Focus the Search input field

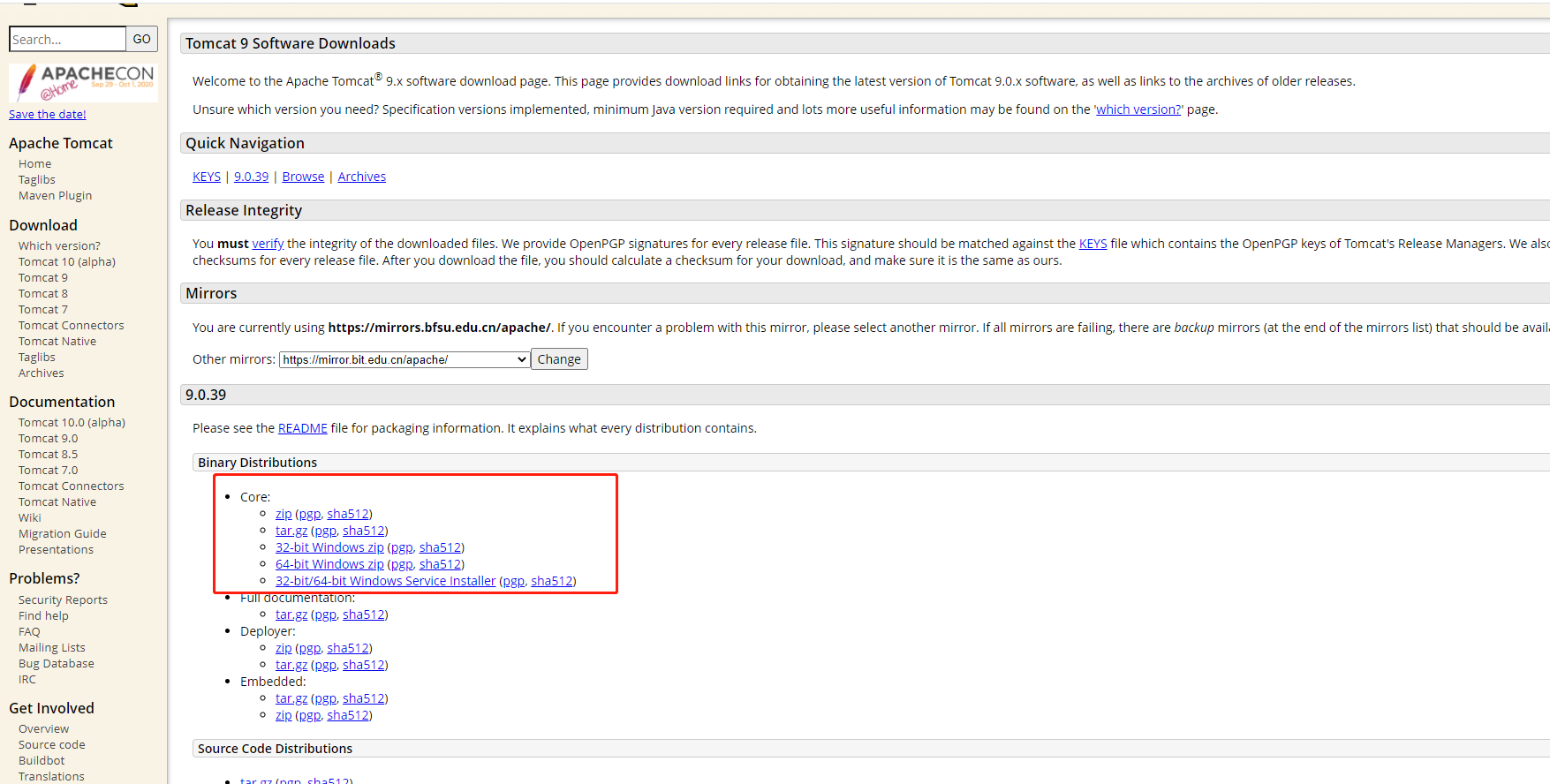click(67, 39)
